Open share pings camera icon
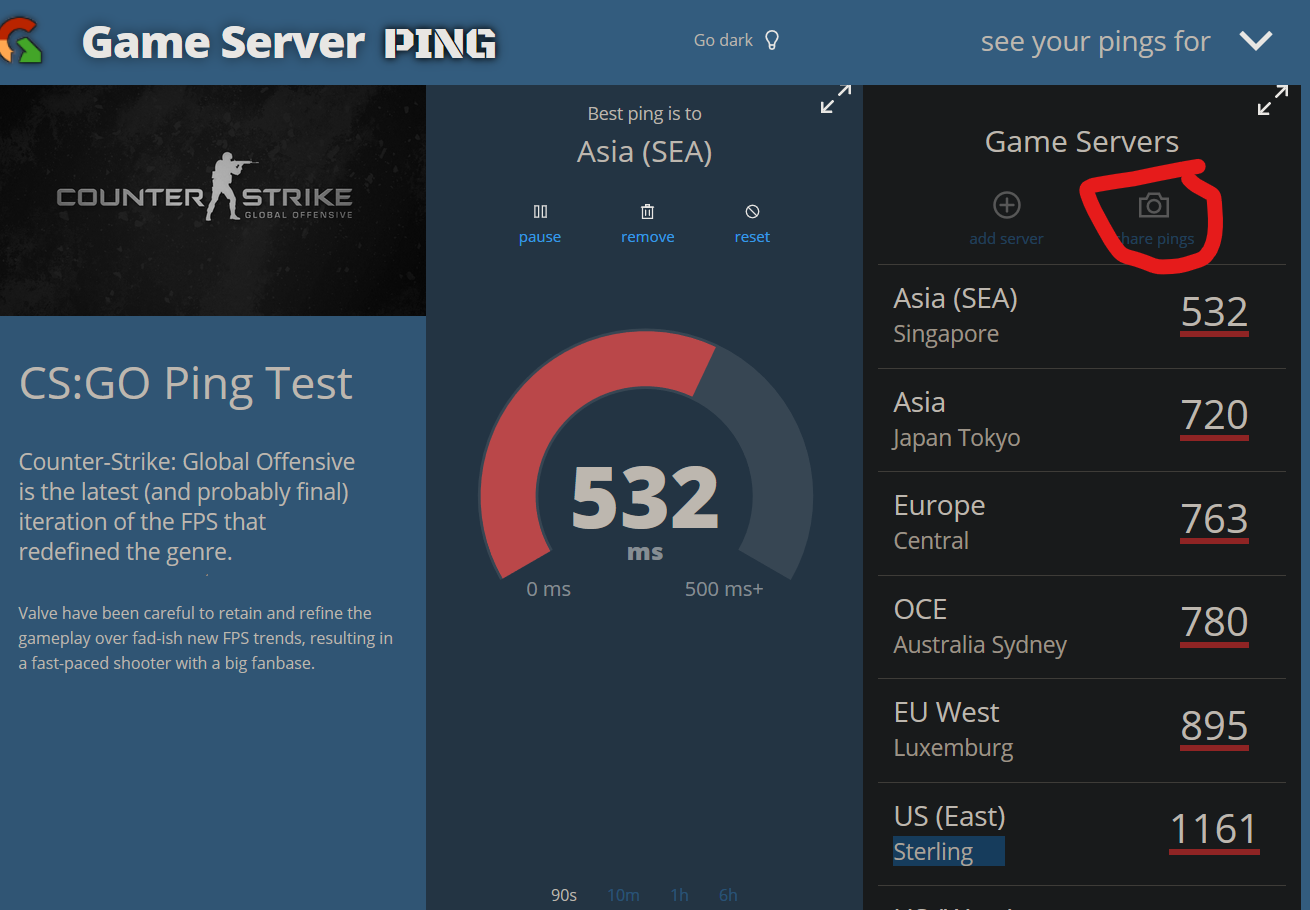1310x910 pixels. click(1154, 207)
